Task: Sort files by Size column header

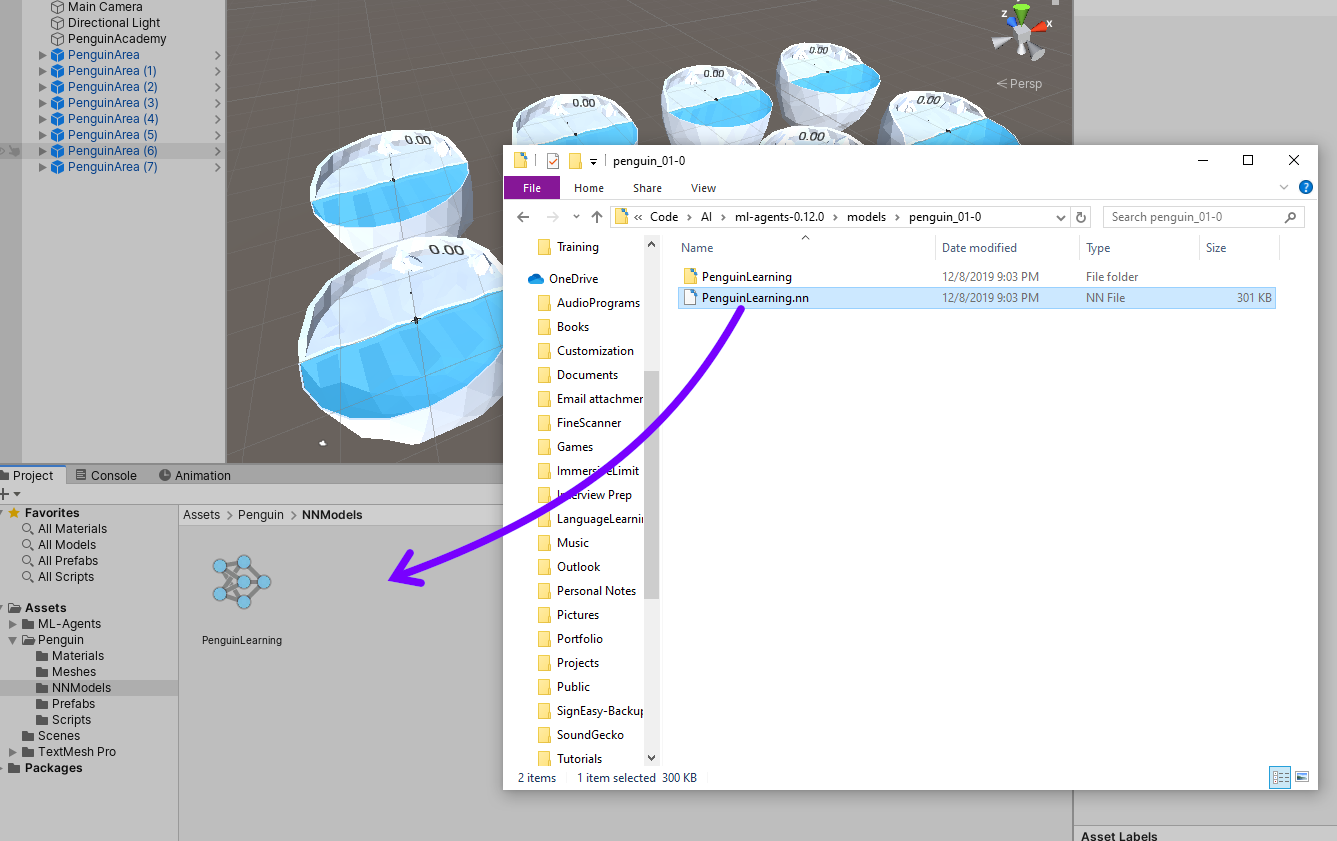Action: (1216, 248)
